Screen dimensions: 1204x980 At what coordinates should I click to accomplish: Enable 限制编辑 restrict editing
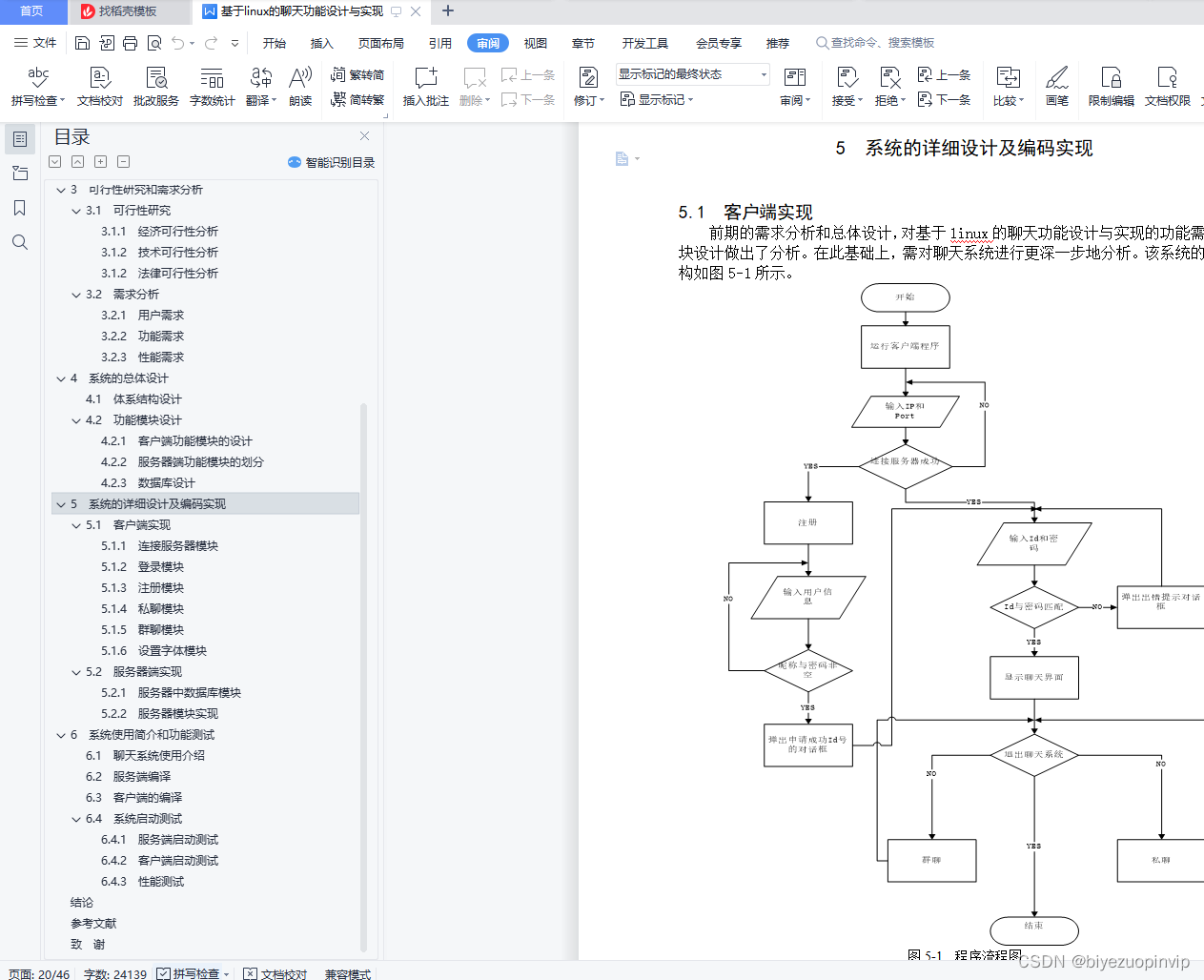click(1110, 86)
